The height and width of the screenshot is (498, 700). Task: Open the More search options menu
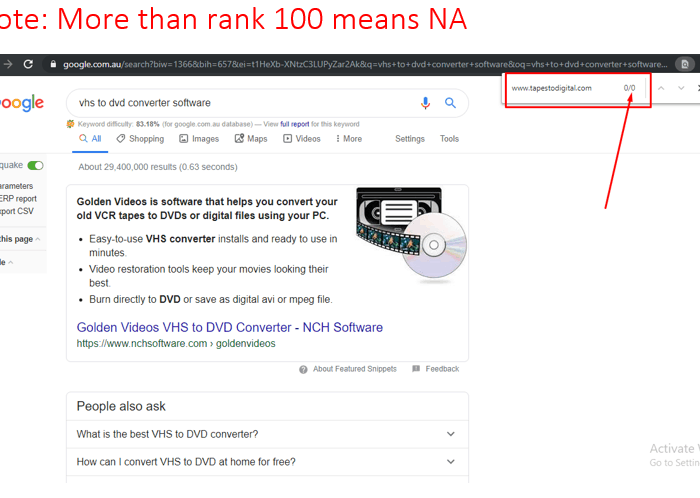[x=349, y=139]
